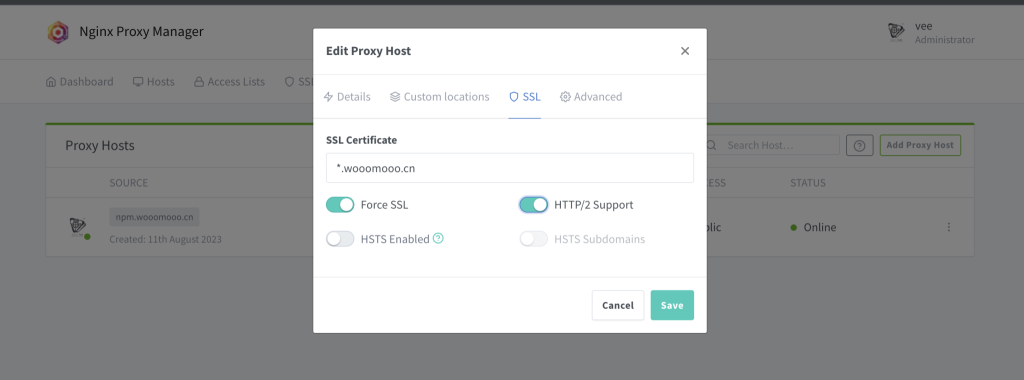Screen dimensions: 1024x380
Task: Enable the HSTS Enabled toggle
Action: click(x=340, y=239)
